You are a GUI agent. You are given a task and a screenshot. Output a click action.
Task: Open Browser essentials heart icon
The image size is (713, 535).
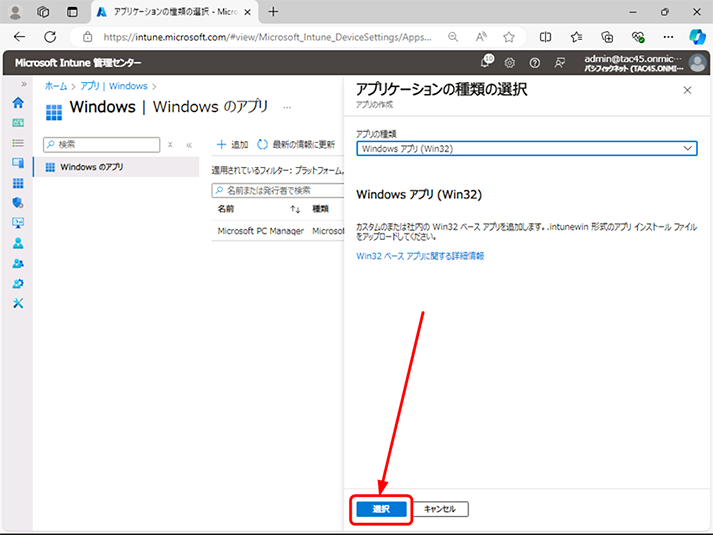638,37
